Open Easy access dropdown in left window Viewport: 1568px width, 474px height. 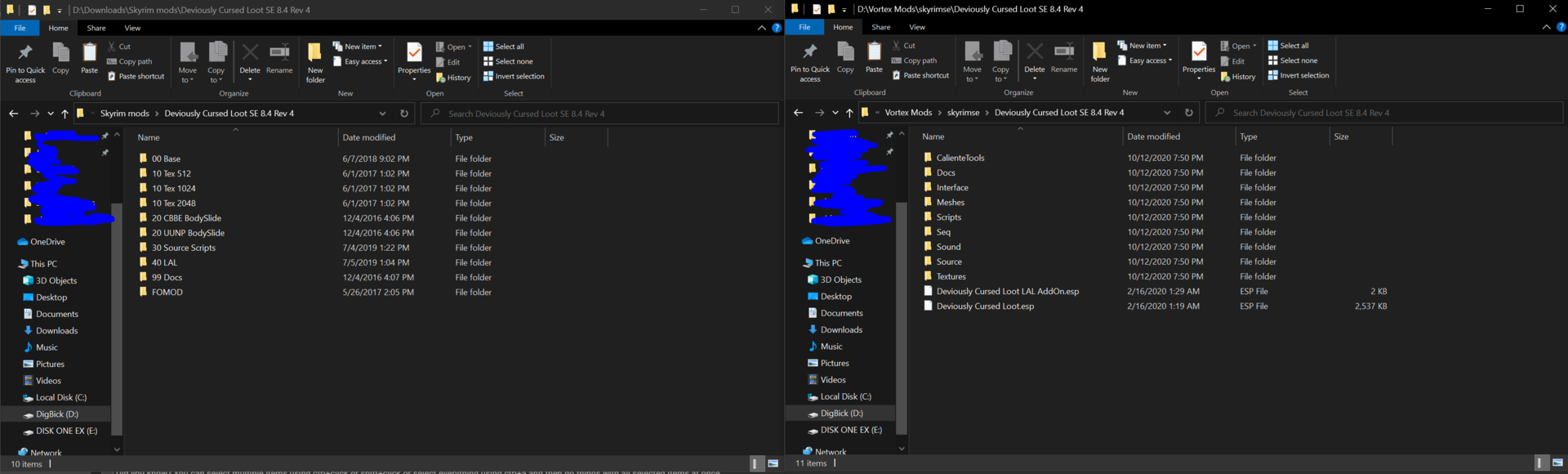tap(360, 61)
